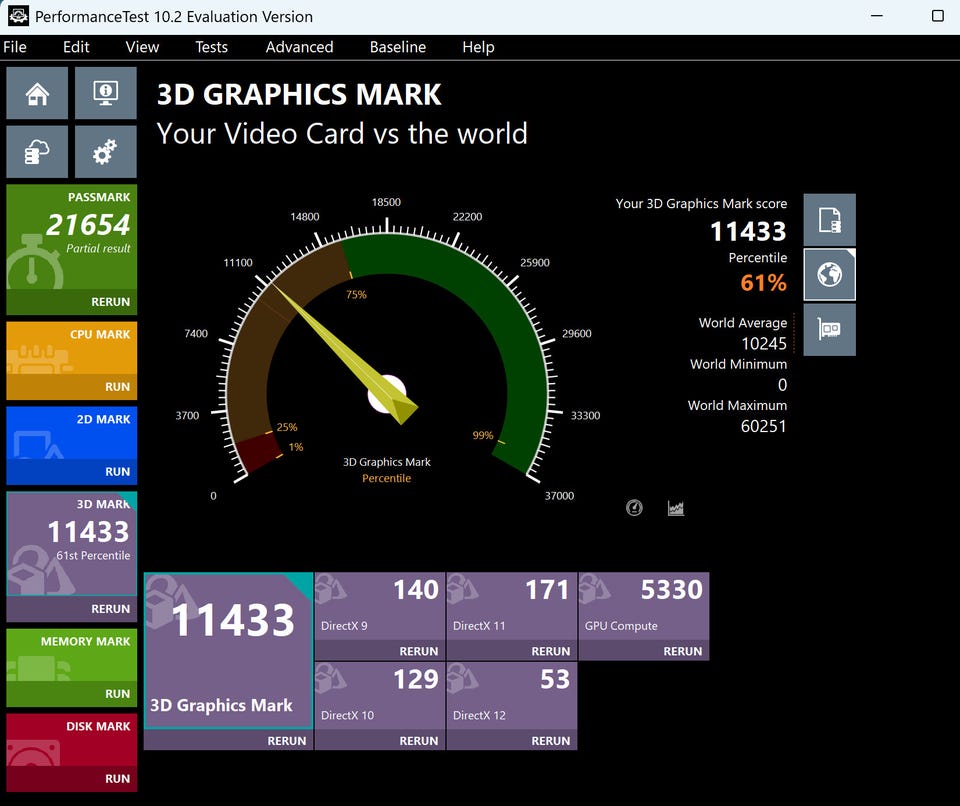Viewport: 960px width, 806px height.
Task: Open the Baseline menu
Action: pos(398,47)
